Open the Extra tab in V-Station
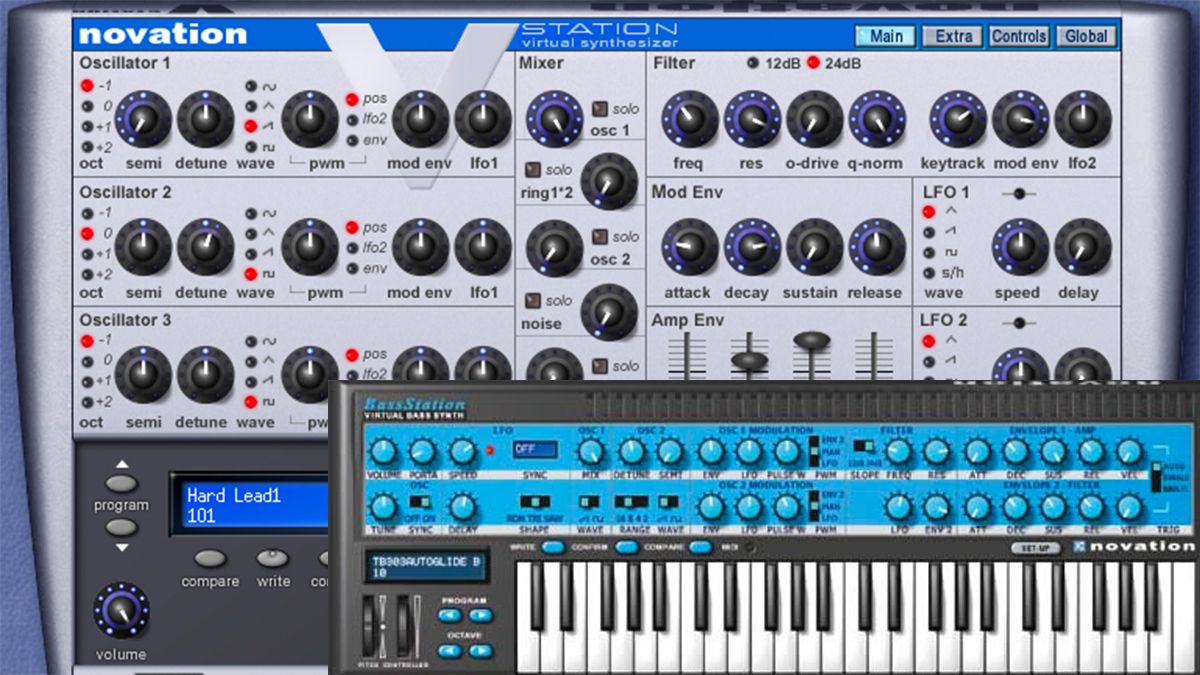The image size is (1200, 675). [953, 36]
